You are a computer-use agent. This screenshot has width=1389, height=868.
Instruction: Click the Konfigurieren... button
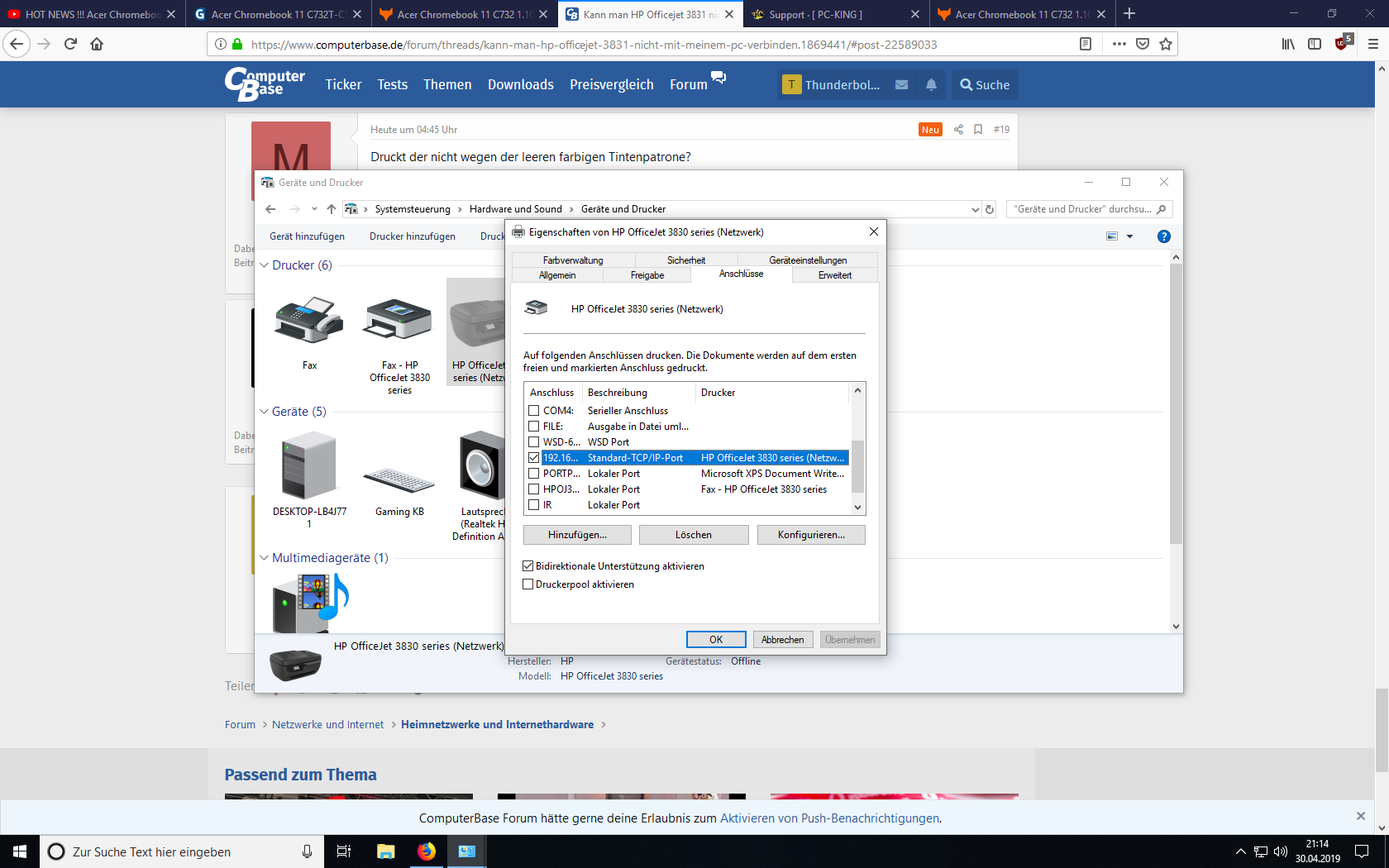[x=811, y=535]
